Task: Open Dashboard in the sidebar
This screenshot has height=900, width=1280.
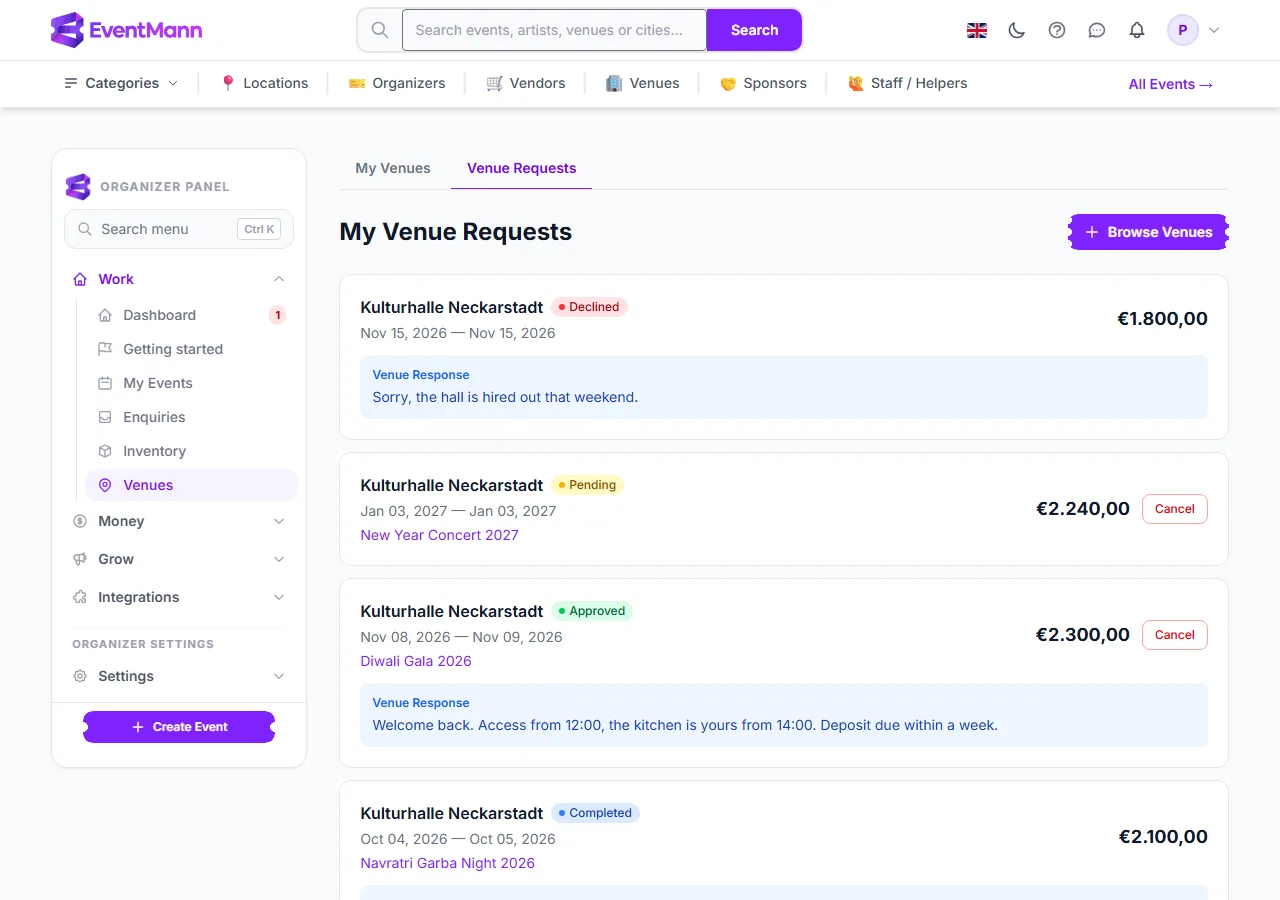Action: click(191, 315)
